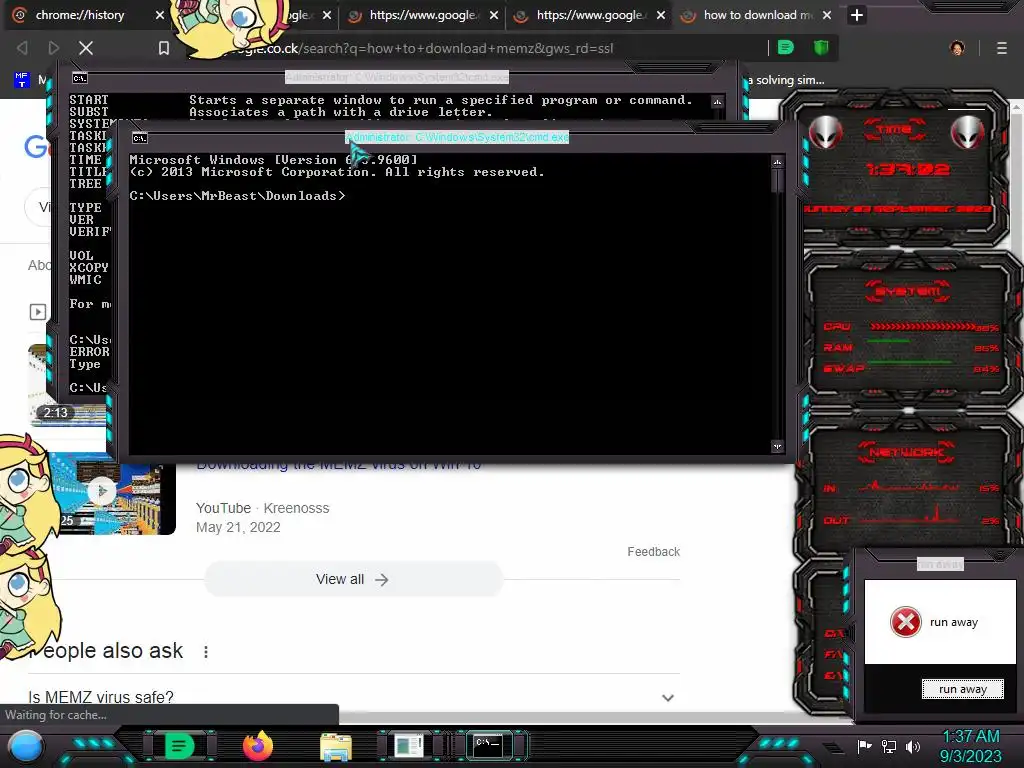This screenshot has height=768, width=1024.
Task: Launch Firefox from the taskbar
Action: tap(258, 746)
